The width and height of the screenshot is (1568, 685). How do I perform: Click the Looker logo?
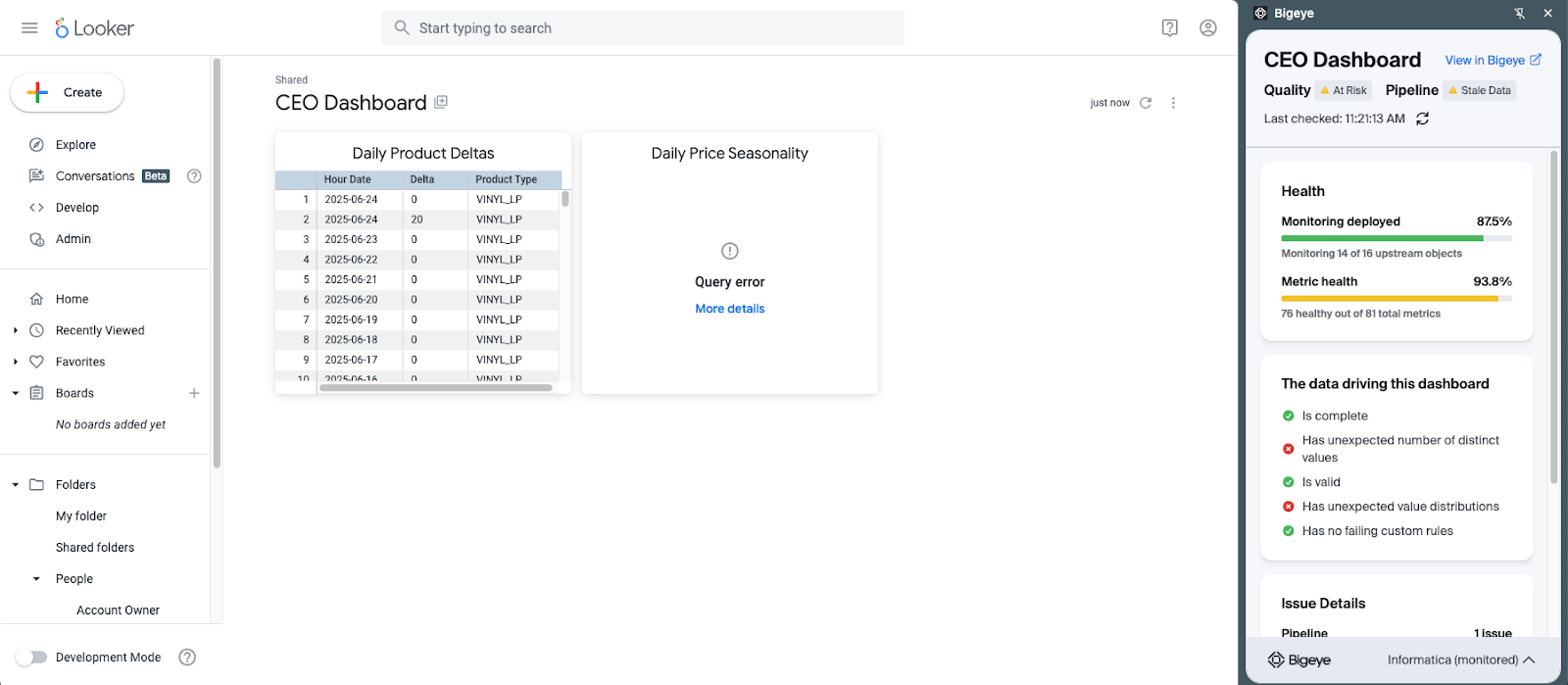94,28
